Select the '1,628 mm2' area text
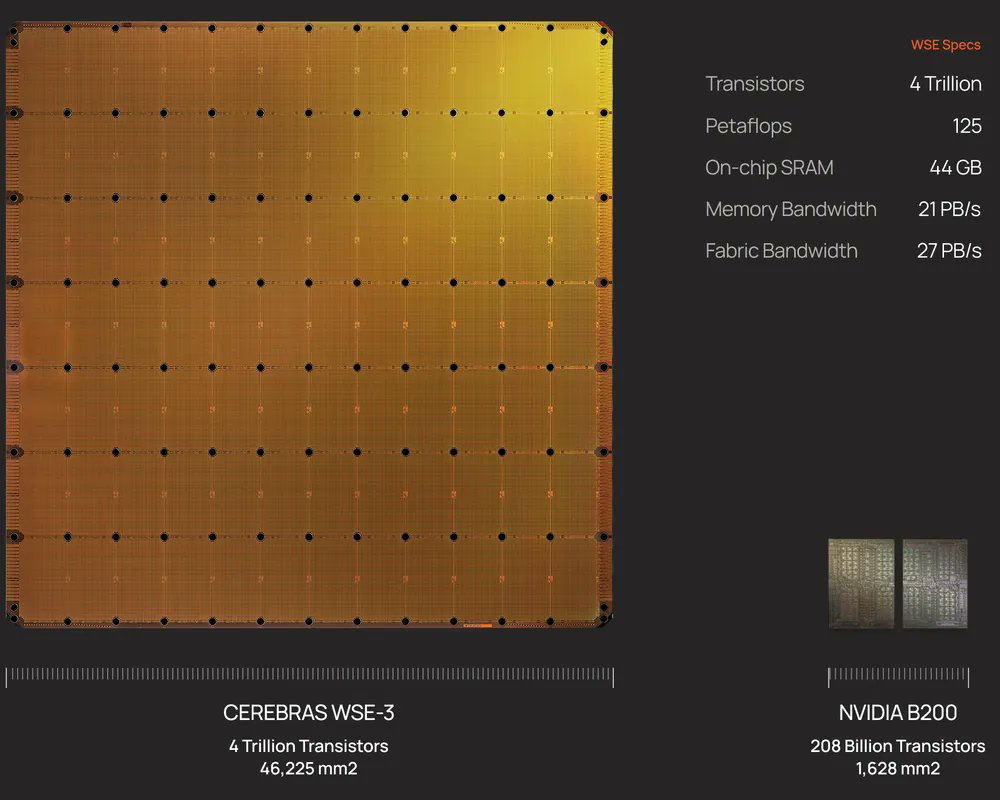Viewport: 1000px width, 800px height. click(898, 768)
